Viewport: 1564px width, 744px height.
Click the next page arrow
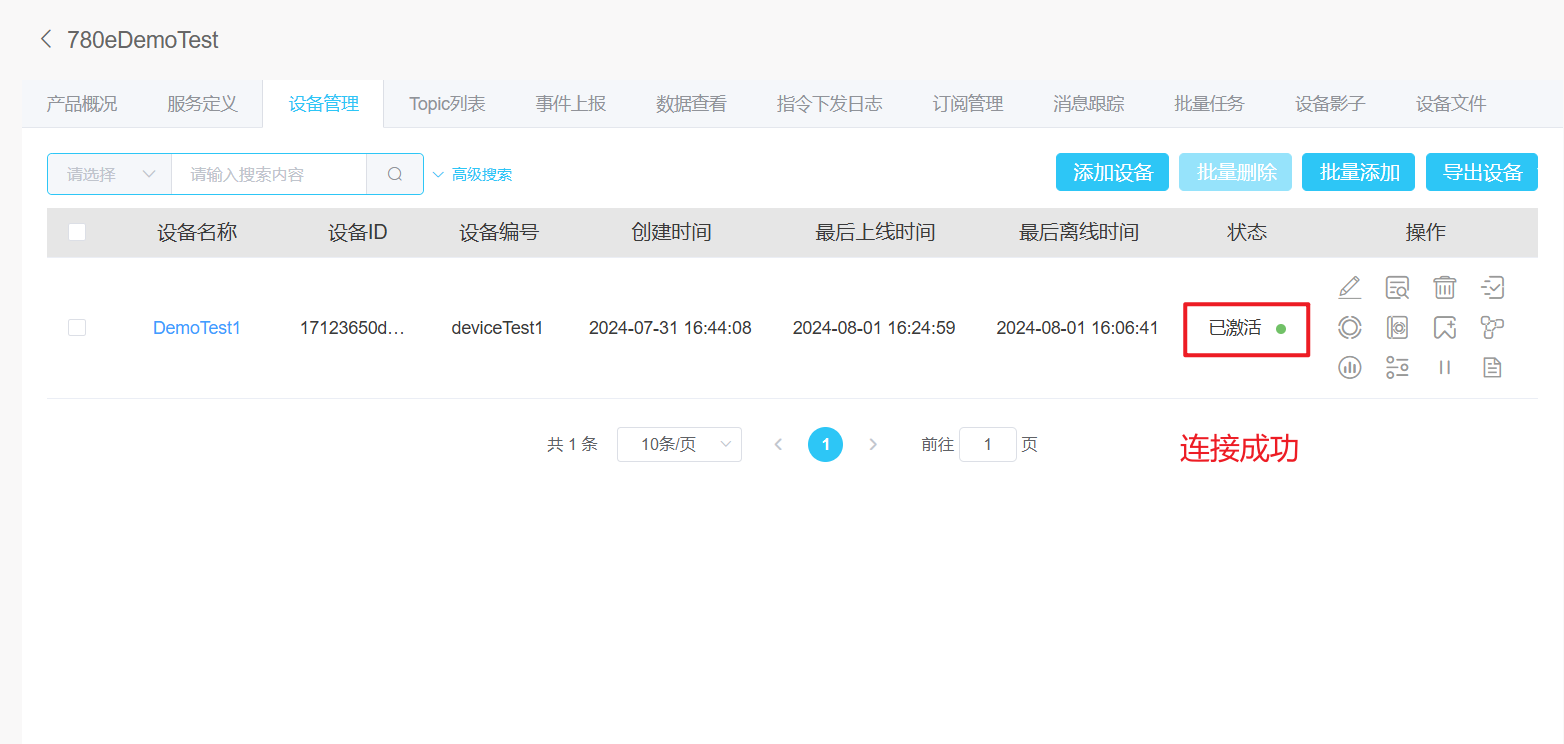873,444
